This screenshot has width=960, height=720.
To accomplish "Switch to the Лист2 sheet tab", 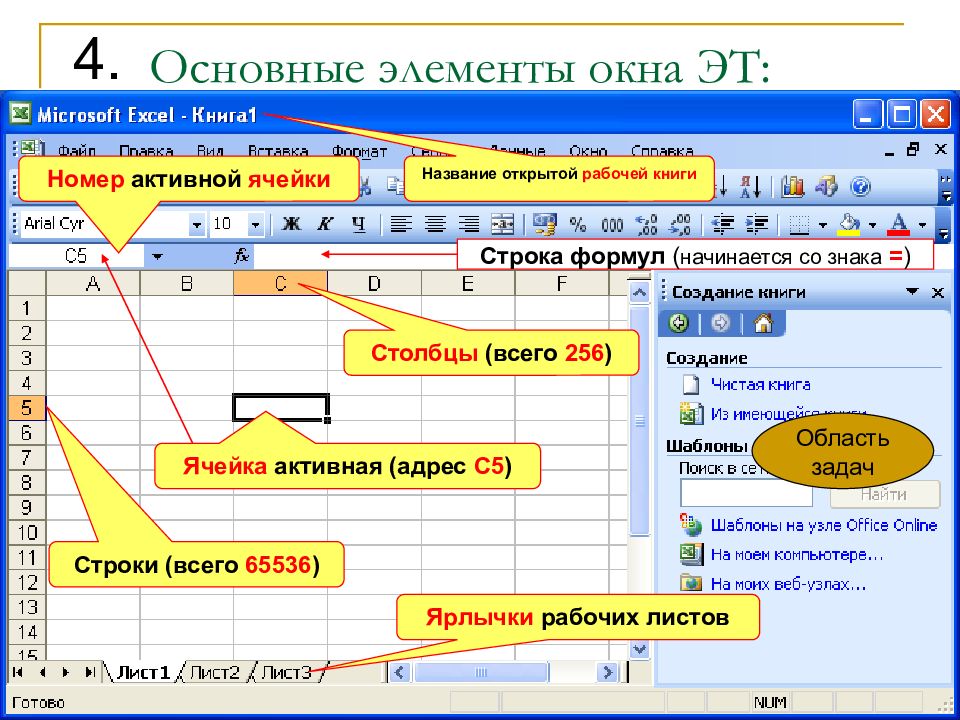I will point(215,672).
